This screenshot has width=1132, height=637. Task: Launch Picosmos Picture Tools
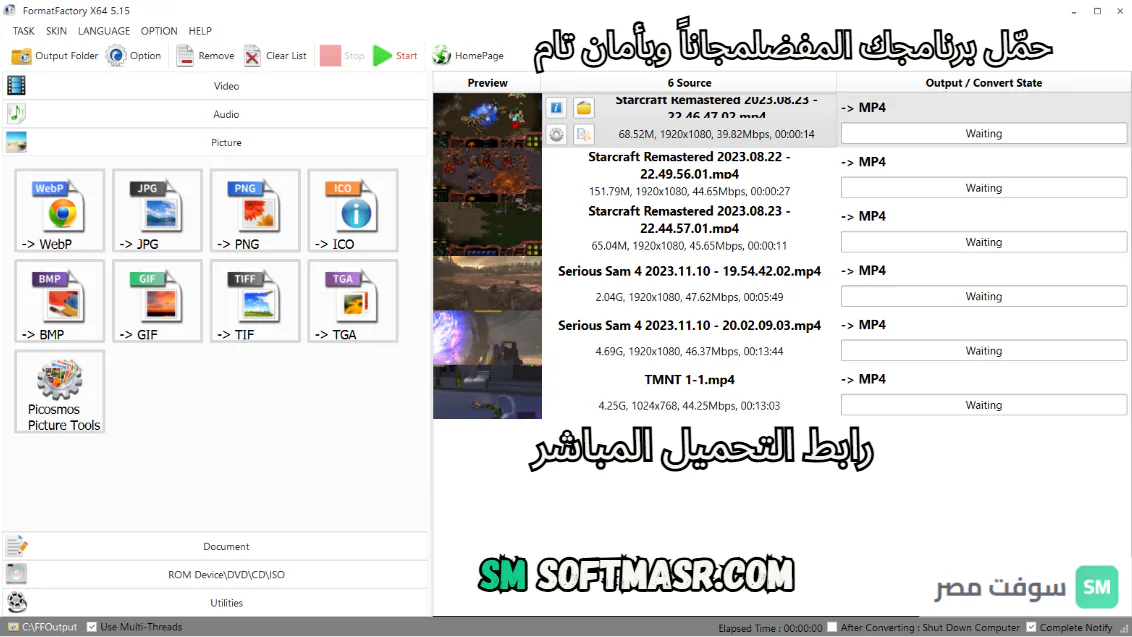pos(60,391)
